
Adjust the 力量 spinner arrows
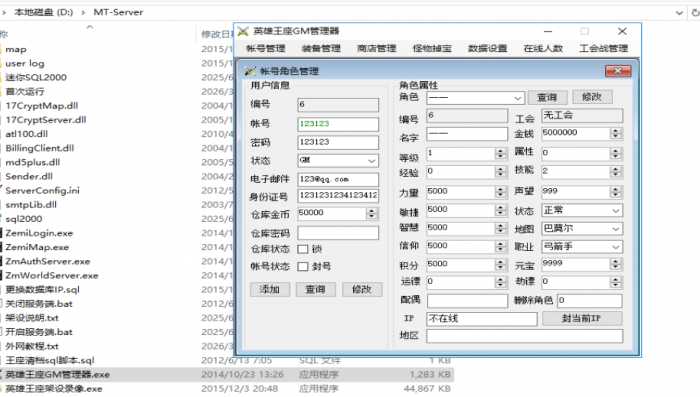point(500,192)
